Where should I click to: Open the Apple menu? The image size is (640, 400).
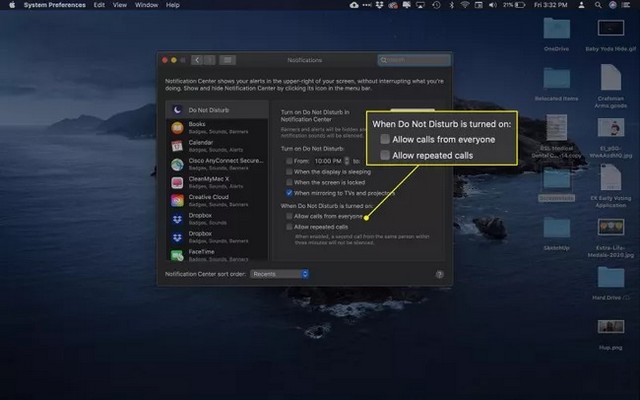[x=12, y=5]
